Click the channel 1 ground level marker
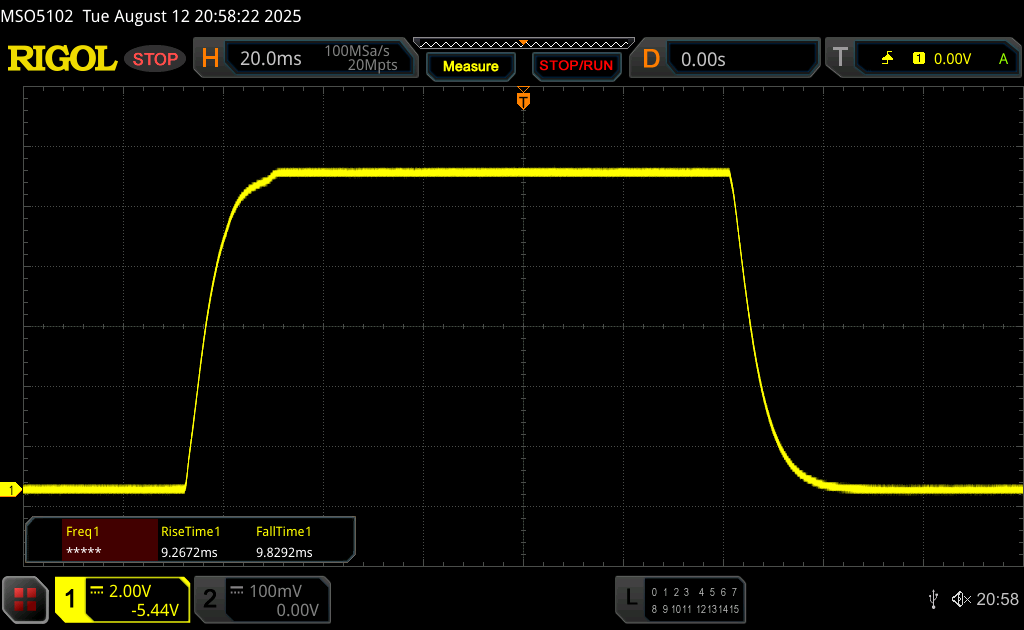Image resolution: width=1024 pixels, height=630 pixels. [x=10, y=490]
